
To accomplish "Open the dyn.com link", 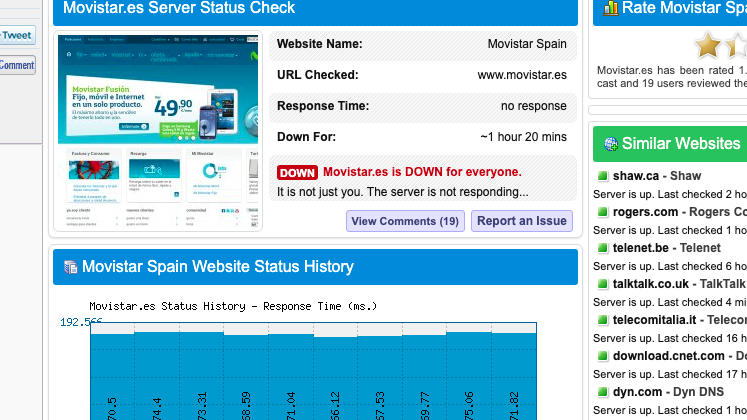I will click(637, 392).
